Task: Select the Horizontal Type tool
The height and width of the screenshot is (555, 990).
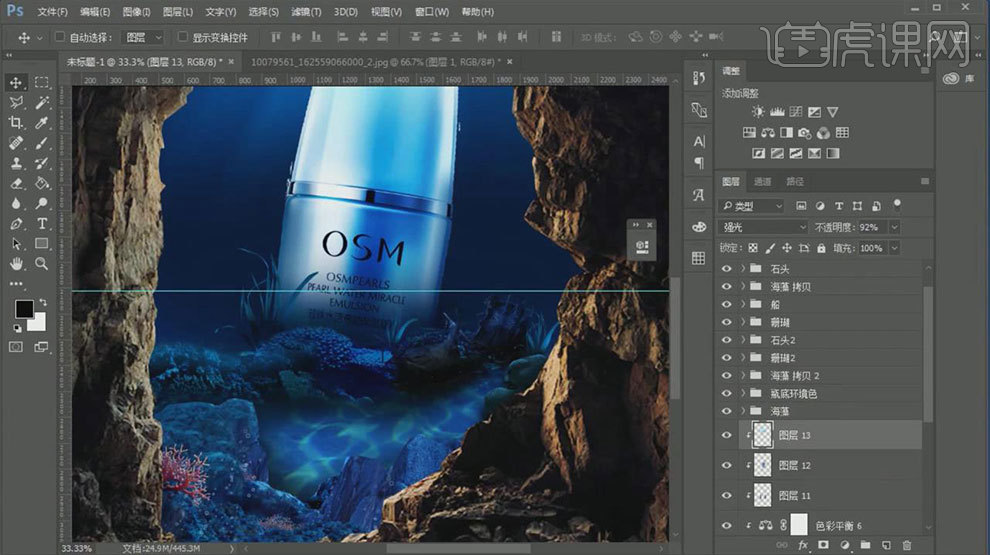Action: click(42, 223)
